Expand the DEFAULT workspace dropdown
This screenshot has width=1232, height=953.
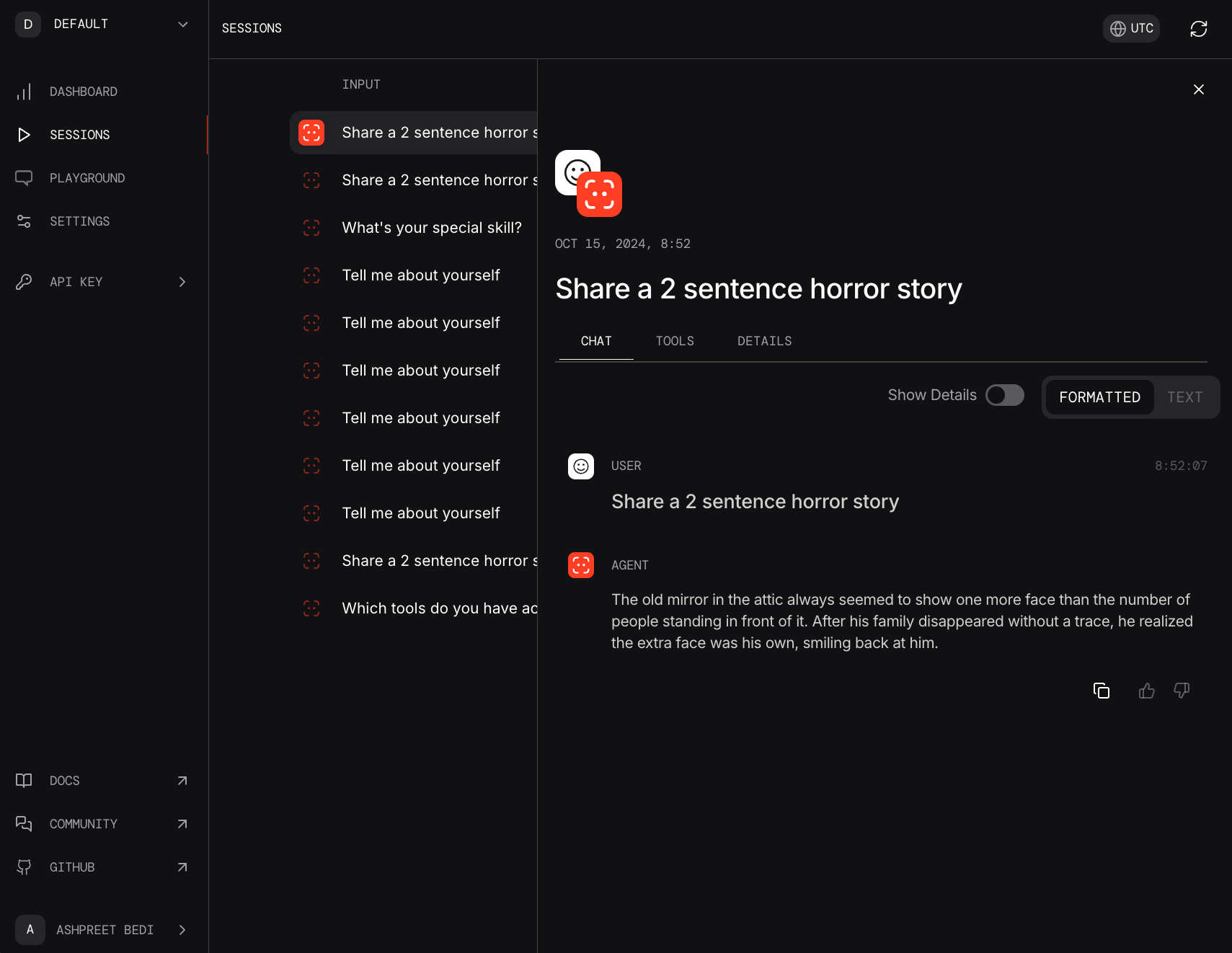104,25
